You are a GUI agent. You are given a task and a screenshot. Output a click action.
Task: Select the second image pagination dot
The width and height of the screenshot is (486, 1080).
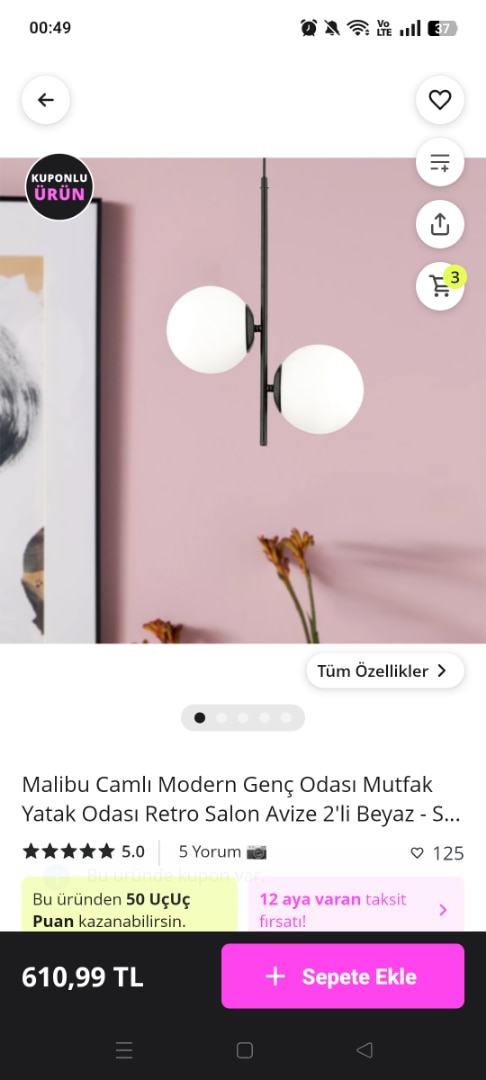click(x=221, y=718)
